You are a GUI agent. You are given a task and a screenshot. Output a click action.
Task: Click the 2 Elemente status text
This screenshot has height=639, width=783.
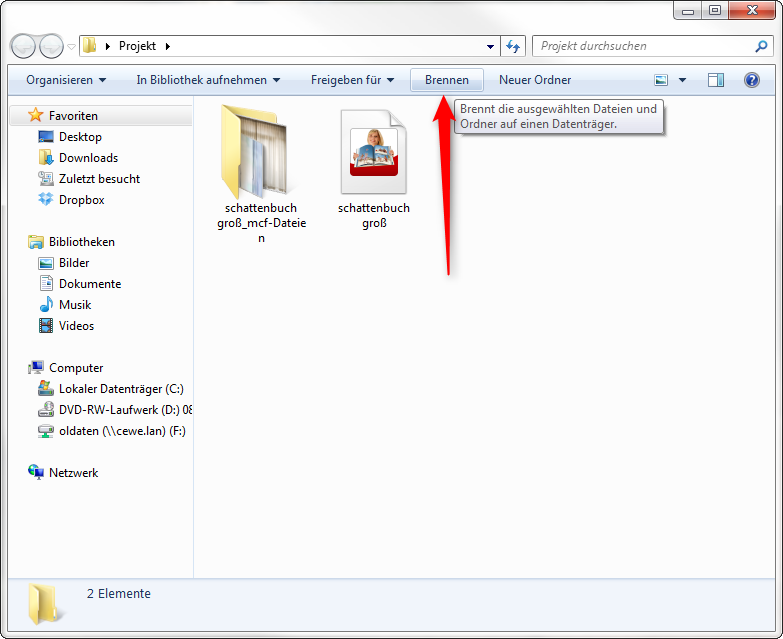point(118,594)
